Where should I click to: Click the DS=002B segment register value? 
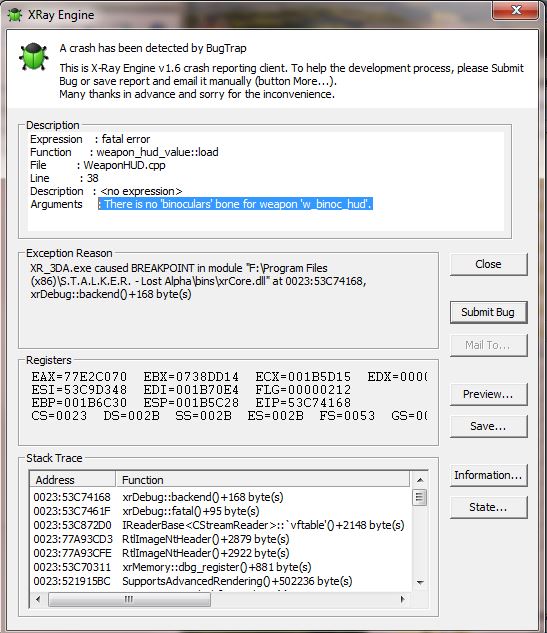(132, 416)
